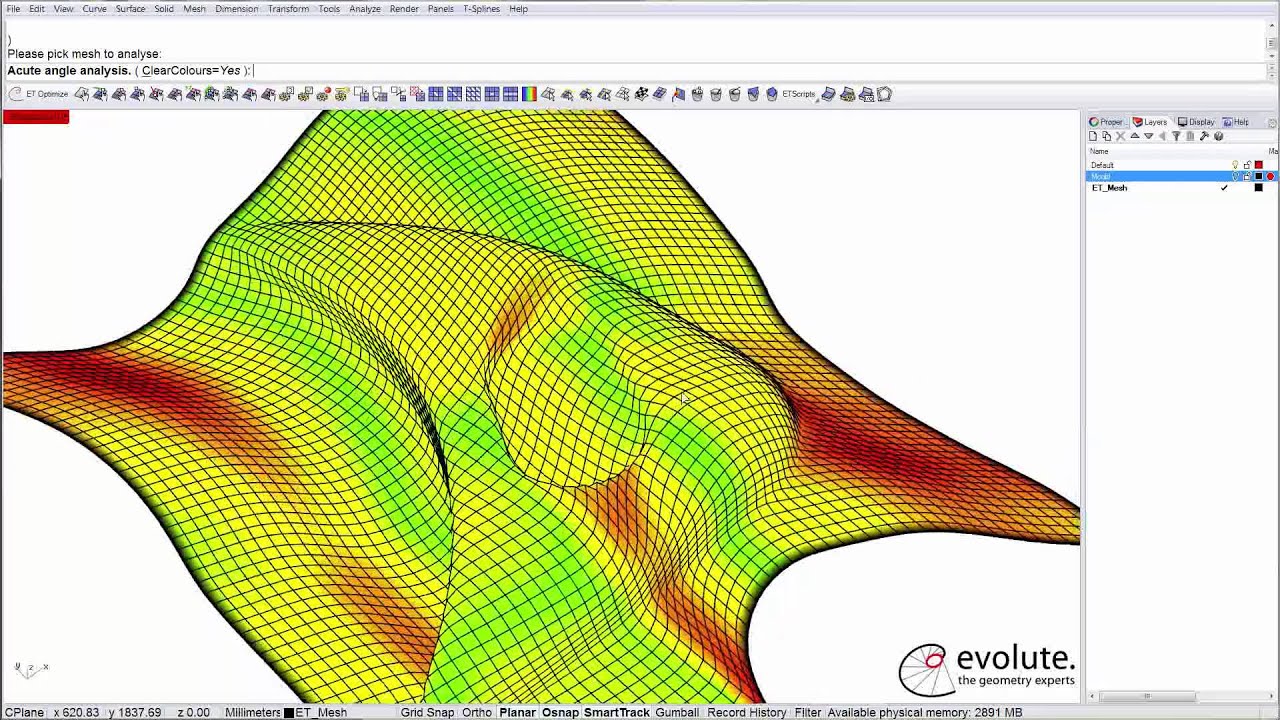Open the Transform menu
Viewport: 1280px width, 720px height.
click(288, 9)
